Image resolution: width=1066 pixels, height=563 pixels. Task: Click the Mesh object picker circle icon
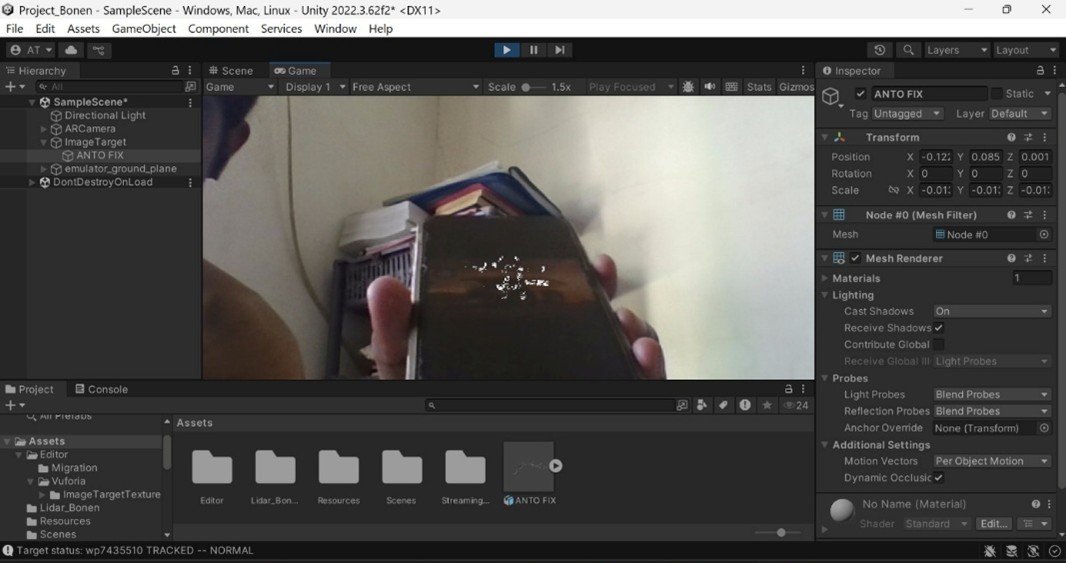click(x=1044, y=234)
